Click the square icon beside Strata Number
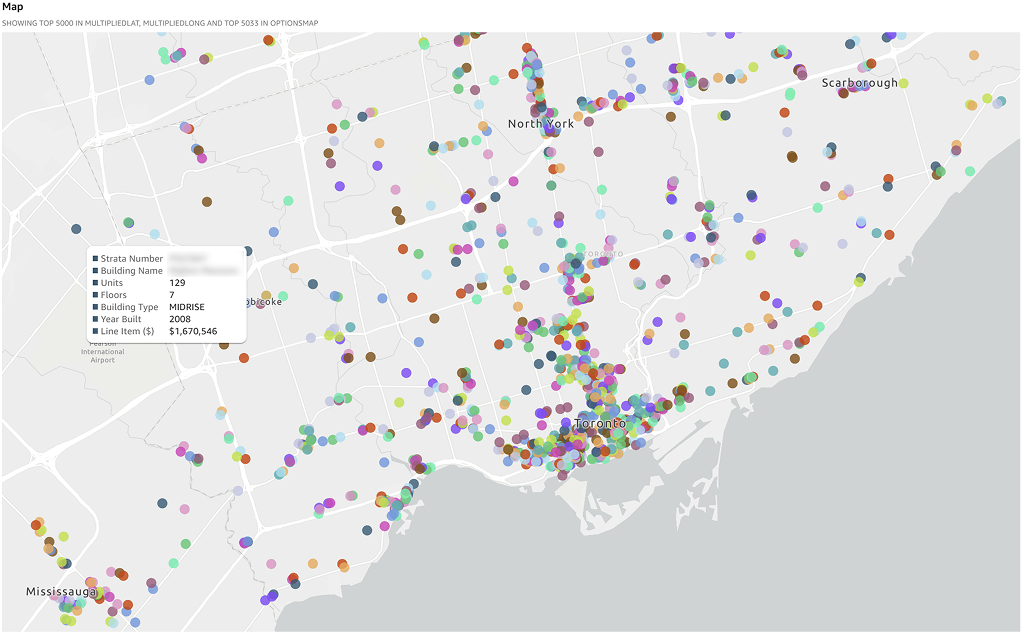1021x632 pixels. pos(95,259)
